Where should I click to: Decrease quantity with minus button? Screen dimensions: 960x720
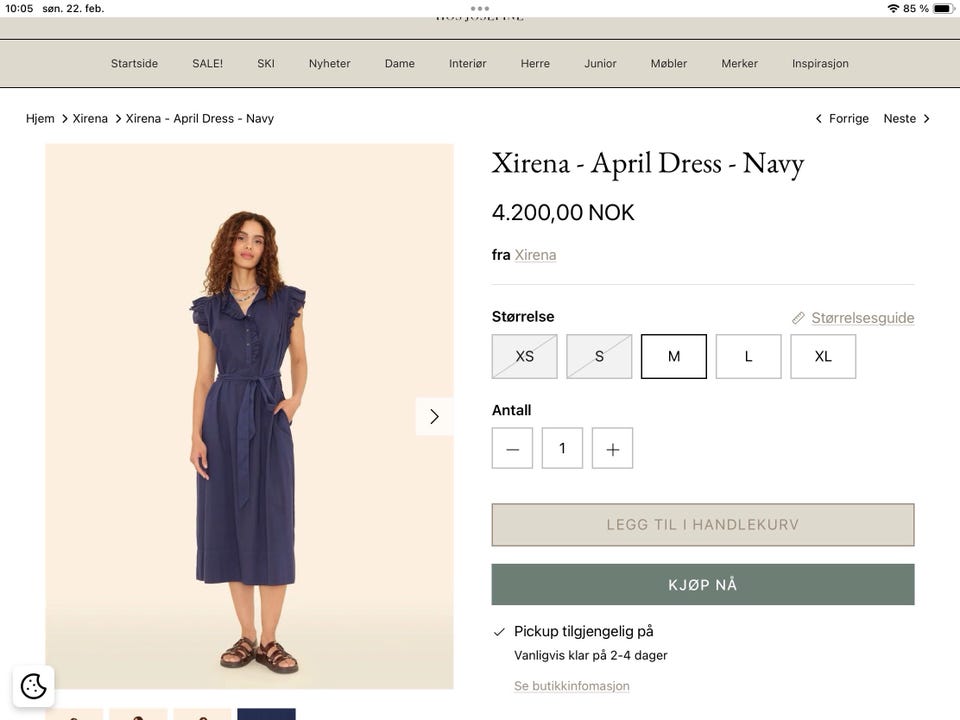pos(512,448)
